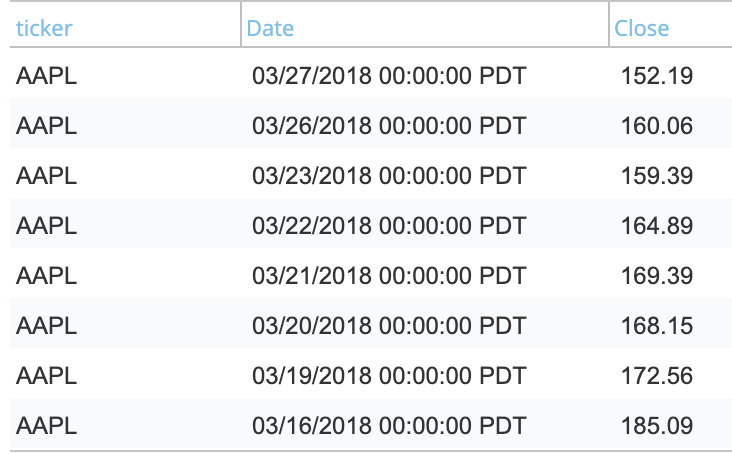The width and height of the screenshot is (732, 454).
Task: Click the 03/21/2018 date cell
Action: coord(388,275)
